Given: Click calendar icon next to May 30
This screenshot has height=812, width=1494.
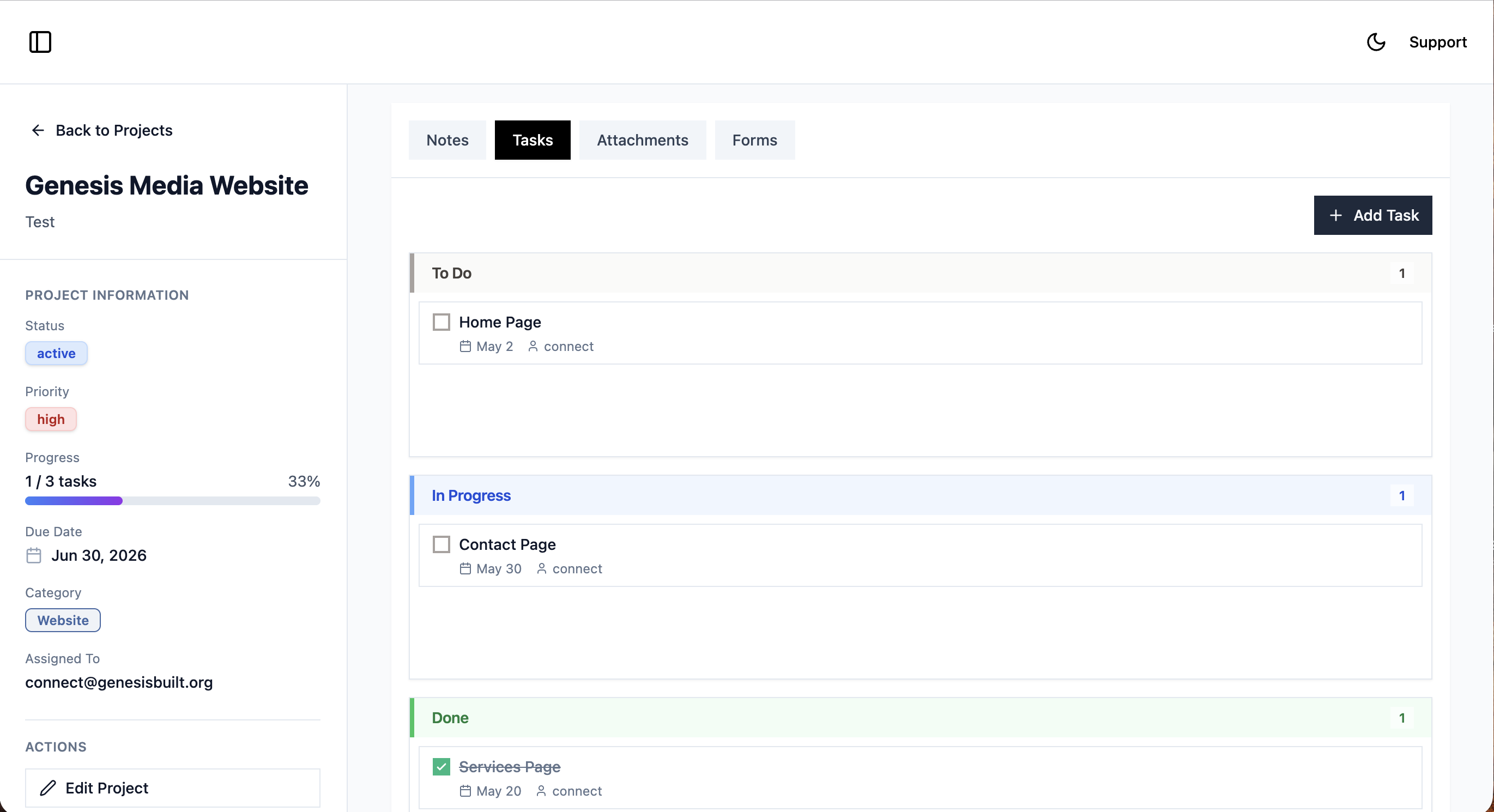Looking at the screenshot, I should click(x=465, y=568).
